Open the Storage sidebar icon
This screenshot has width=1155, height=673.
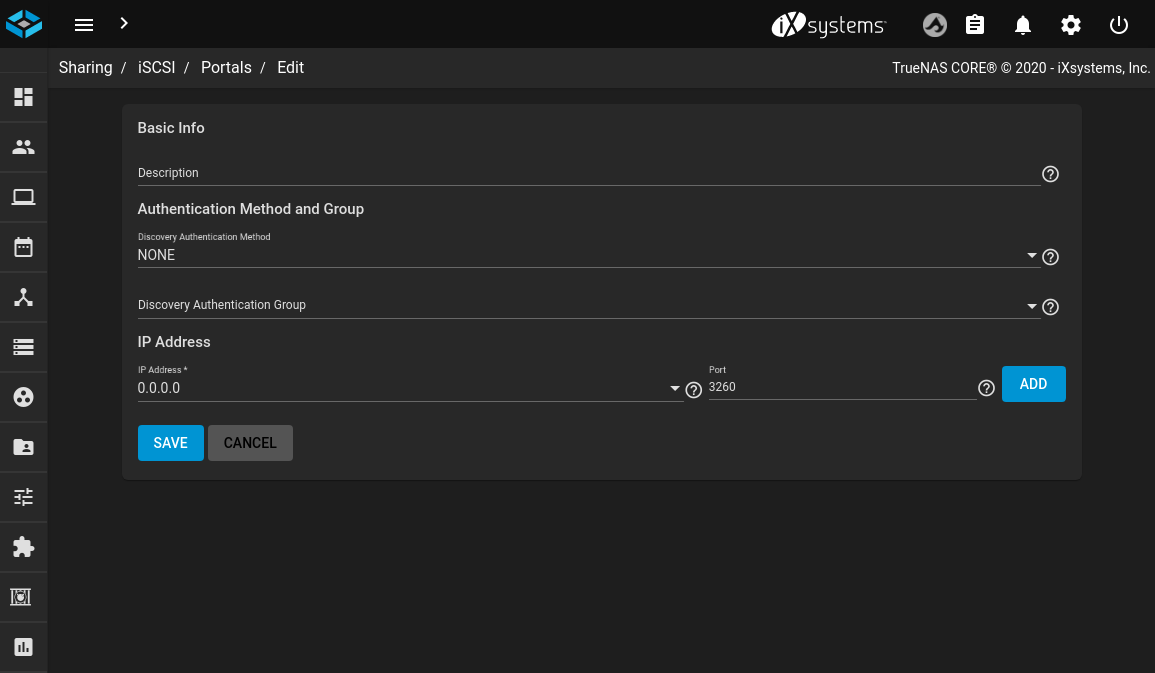pos(23,347)
